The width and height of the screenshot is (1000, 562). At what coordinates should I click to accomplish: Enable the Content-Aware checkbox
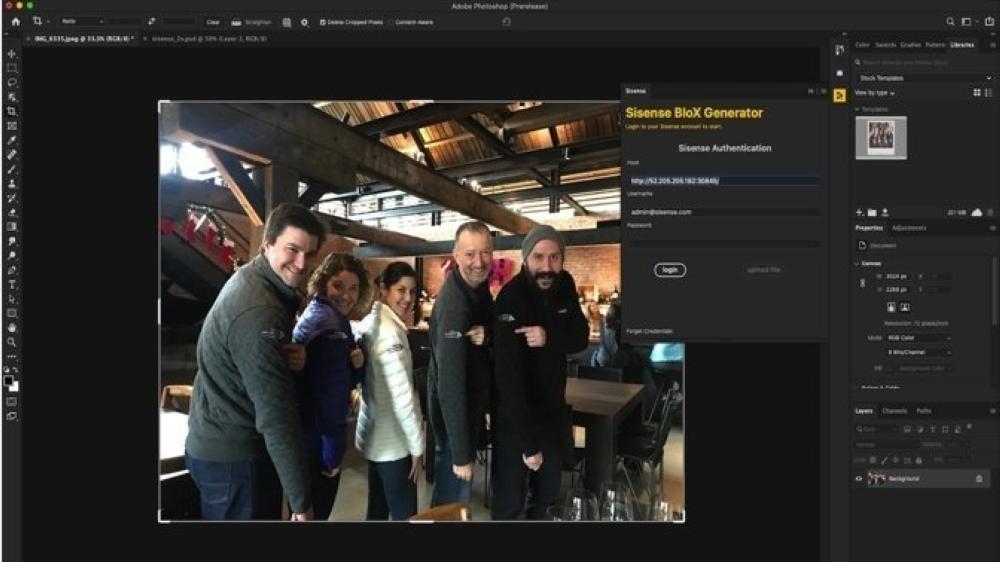(x=392, y=21)
